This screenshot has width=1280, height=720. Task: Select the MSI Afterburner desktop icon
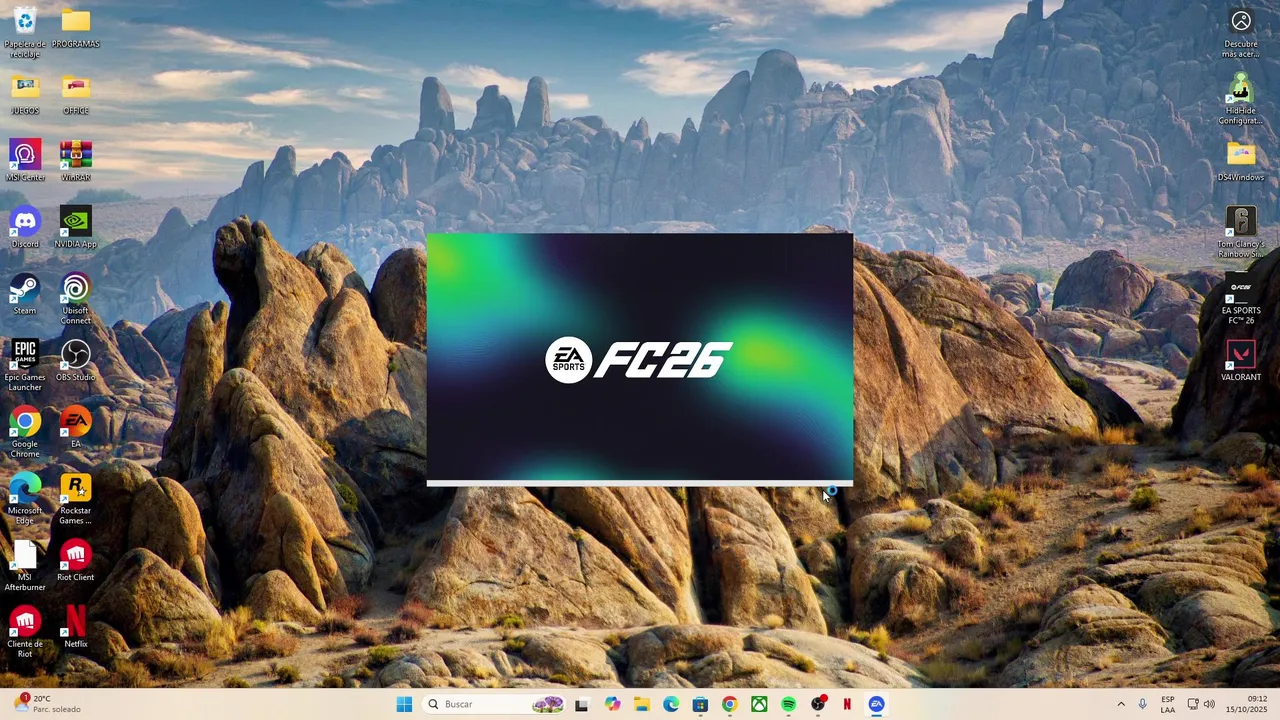coord(25,566)
